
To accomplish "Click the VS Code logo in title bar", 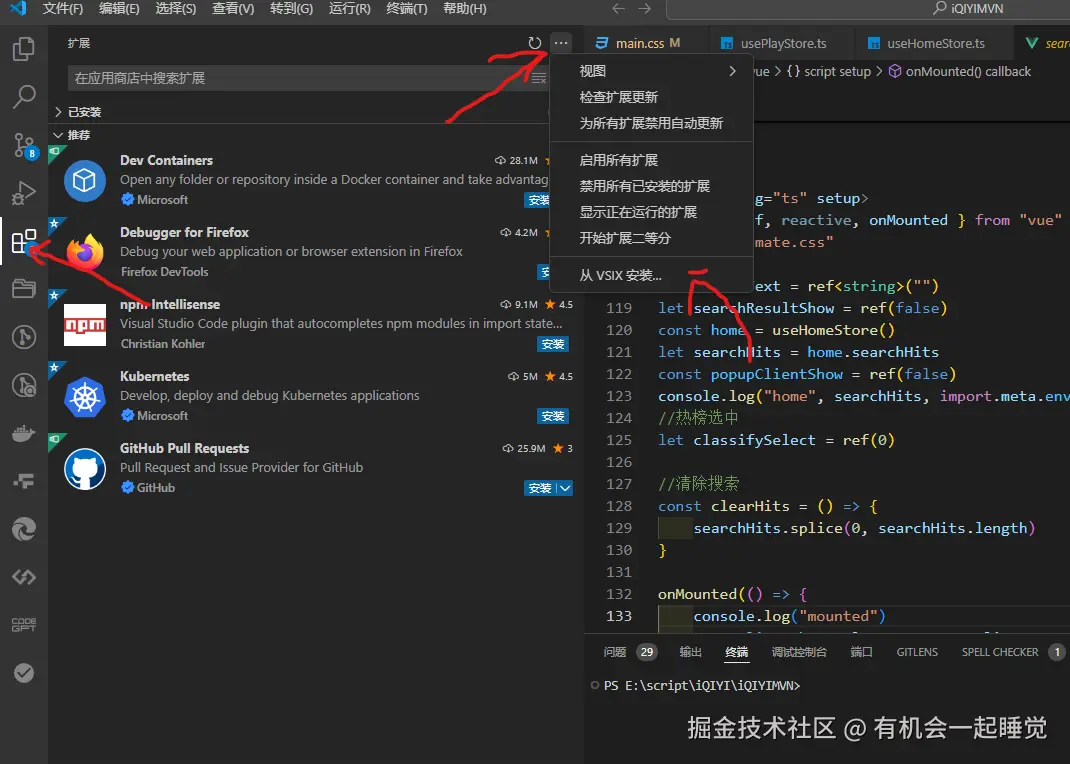I will point(18,8).
